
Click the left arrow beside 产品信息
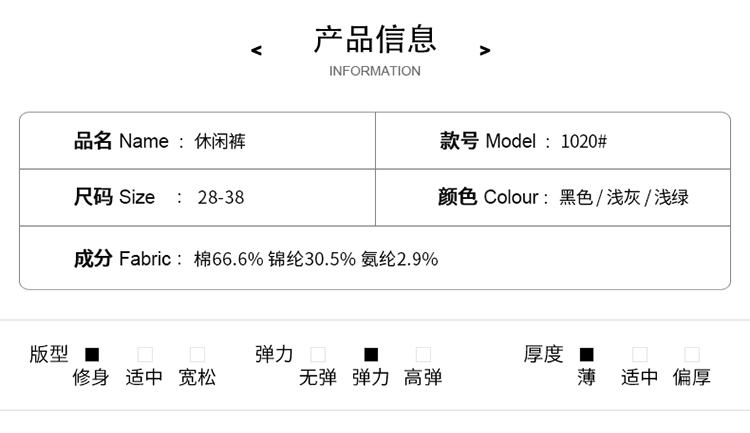click(257, 50)
